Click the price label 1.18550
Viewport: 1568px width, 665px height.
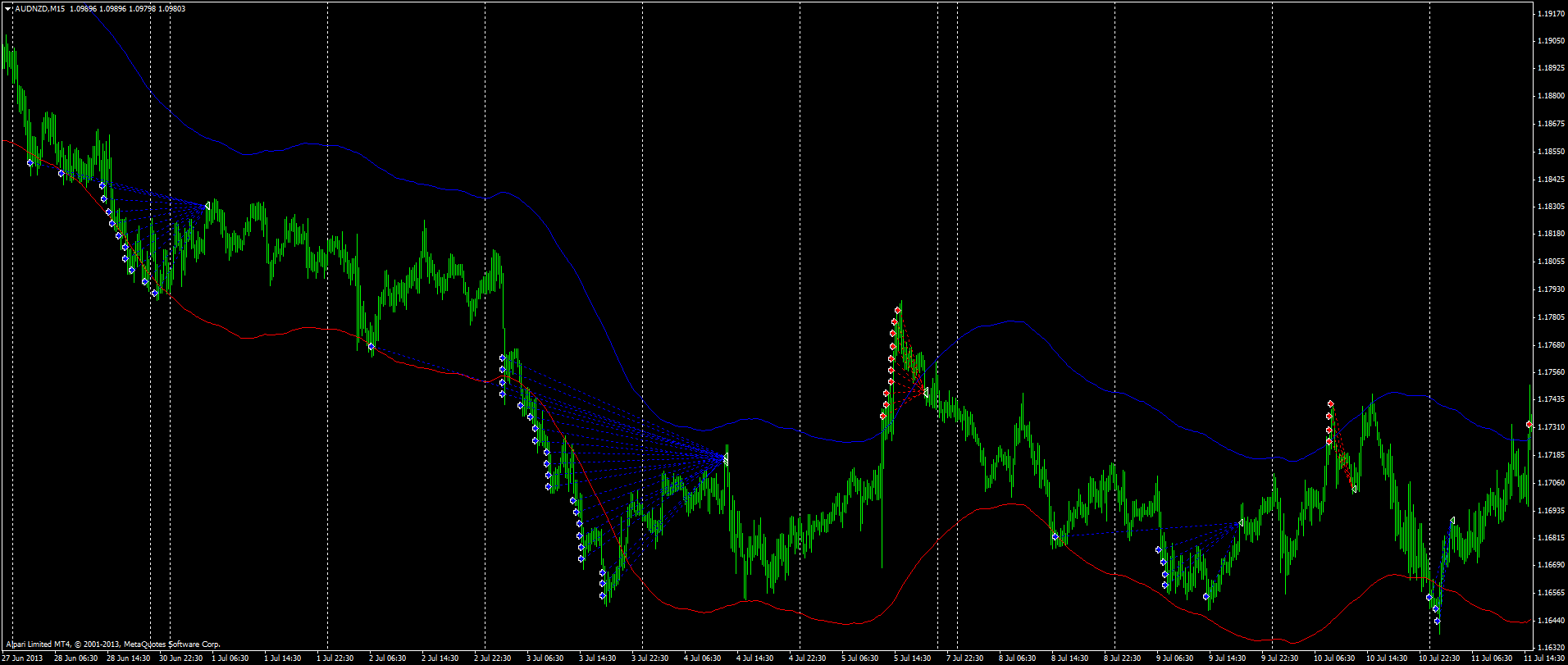point(1549,152)
